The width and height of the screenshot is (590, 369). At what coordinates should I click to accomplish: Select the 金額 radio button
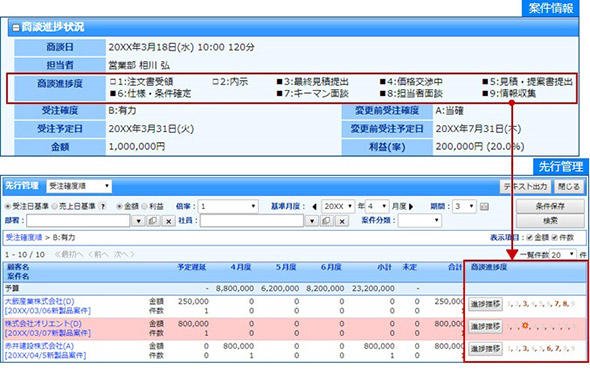pos(119,207)
